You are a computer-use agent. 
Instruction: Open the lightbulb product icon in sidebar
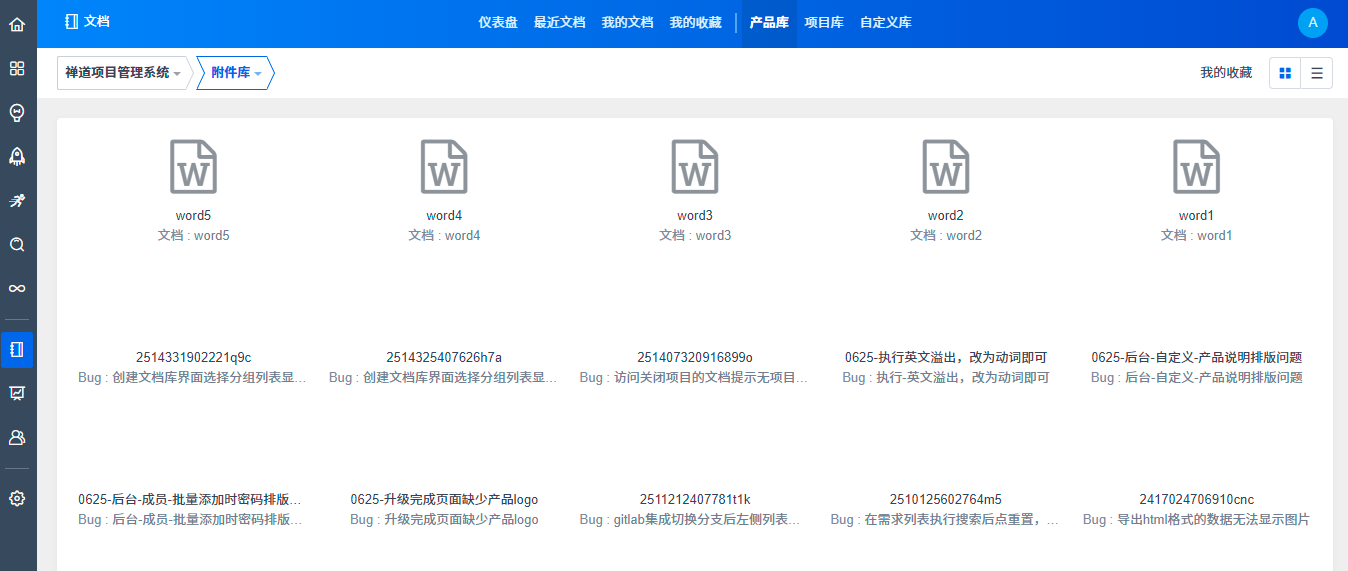(17, 112)
